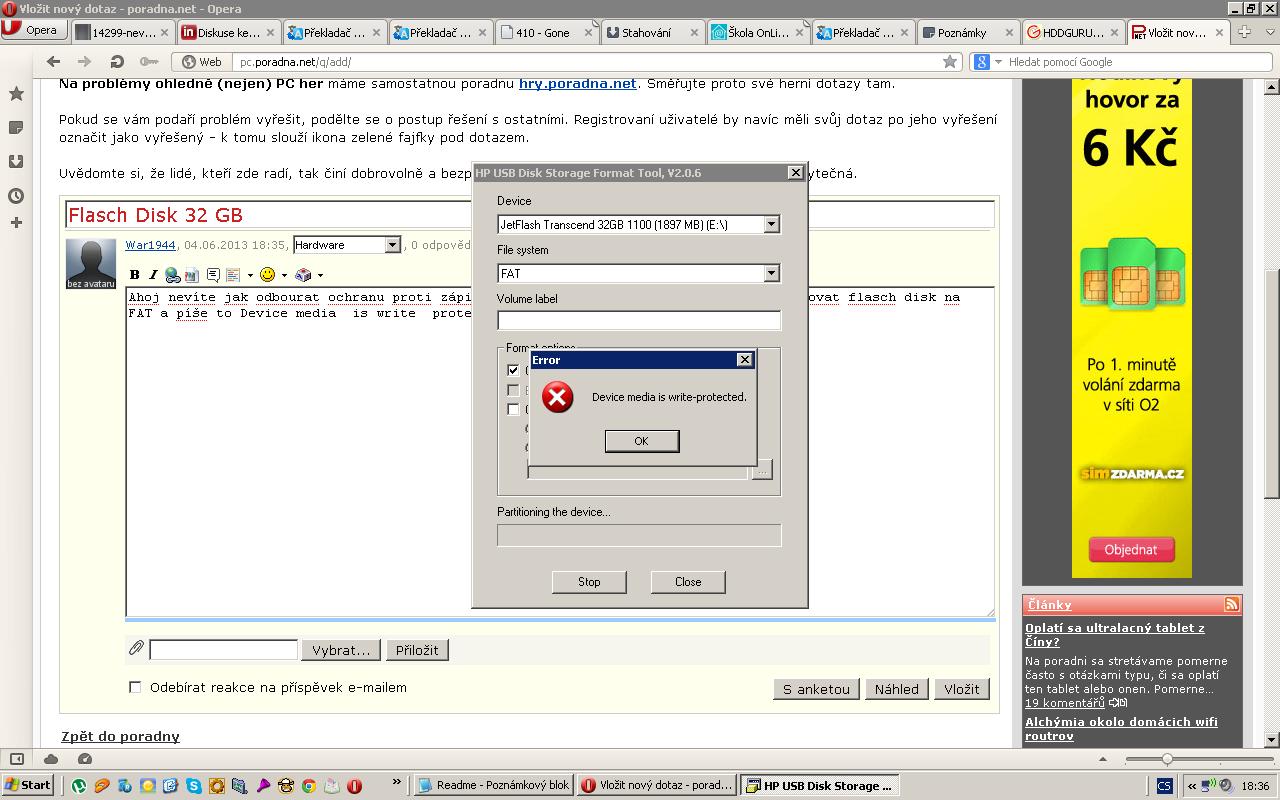This screenshot has width=1280, height=800.
Task: Click the attachment paperclip icon
Action: coord(137,649)
